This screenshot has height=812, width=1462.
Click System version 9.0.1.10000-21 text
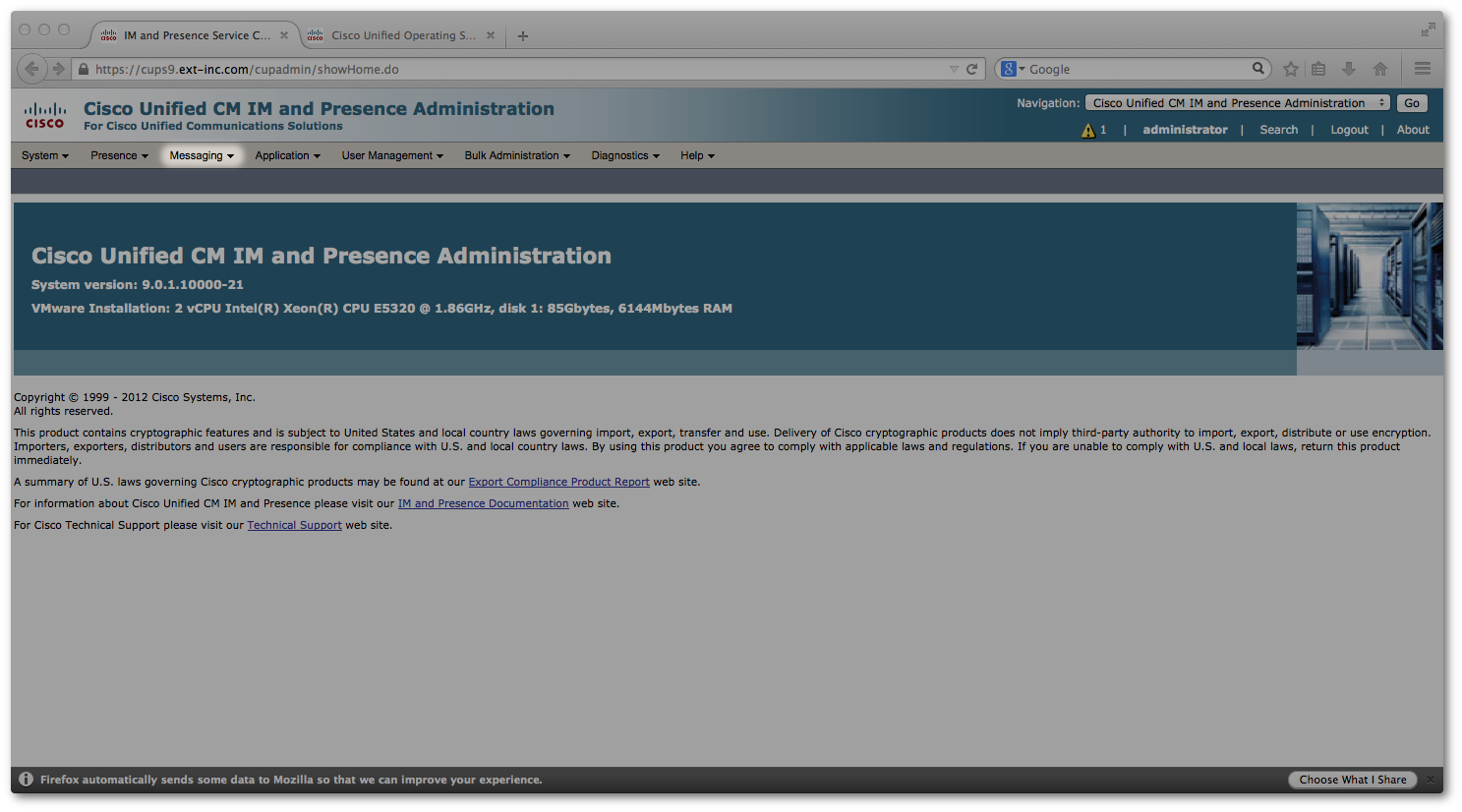coord(138,285)
